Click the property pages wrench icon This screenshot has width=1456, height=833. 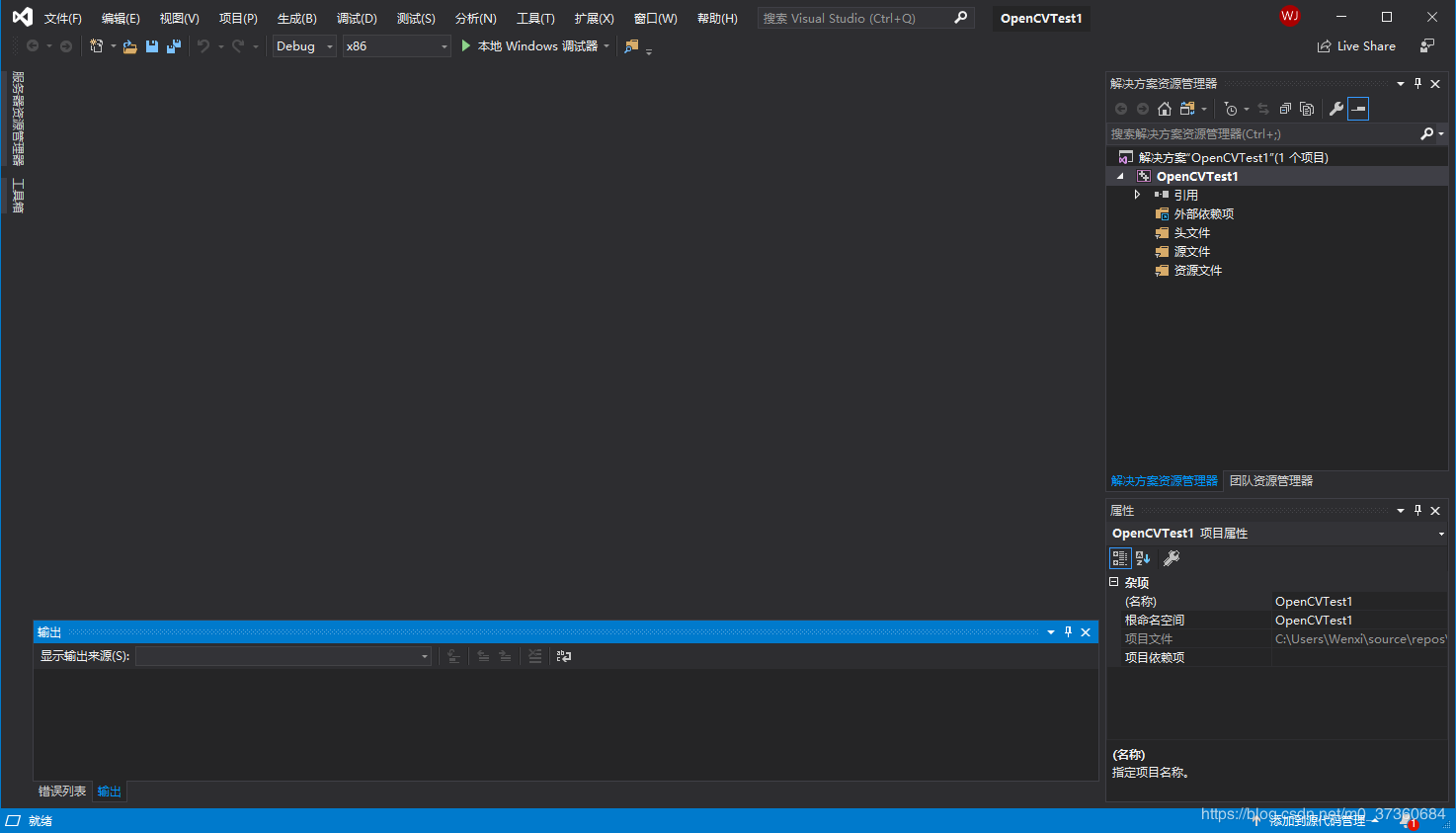tap(1172, 558)
